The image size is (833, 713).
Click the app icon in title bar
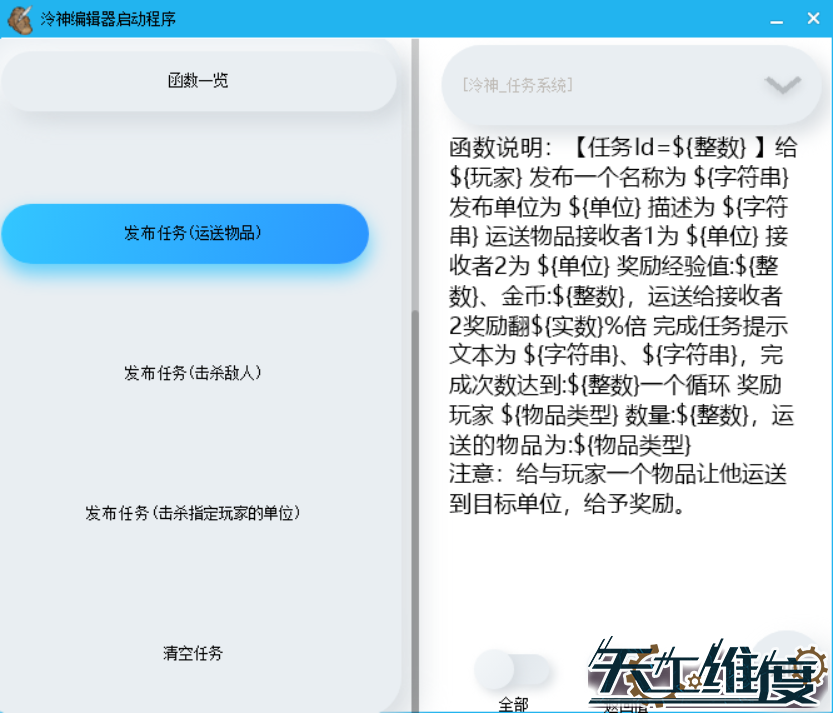click(x=18, y=18)
